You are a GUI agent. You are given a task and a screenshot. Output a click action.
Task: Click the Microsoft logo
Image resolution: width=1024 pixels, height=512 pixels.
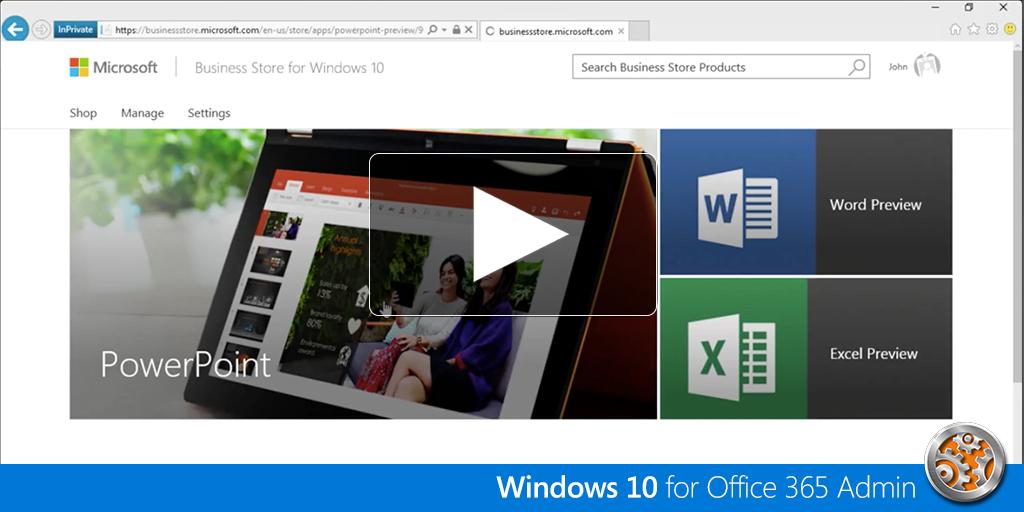click(x=114, y=67)
